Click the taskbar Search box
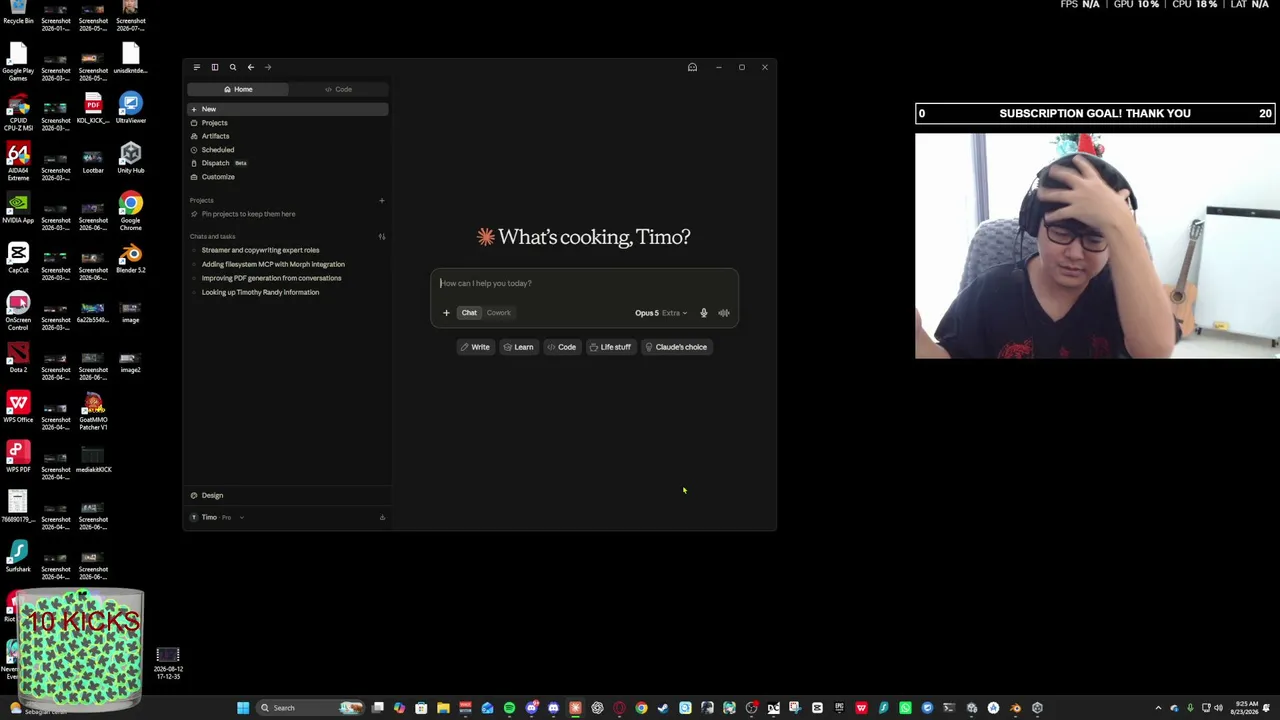This screenshot has width=1280, height=720. (x=309, y=708)
